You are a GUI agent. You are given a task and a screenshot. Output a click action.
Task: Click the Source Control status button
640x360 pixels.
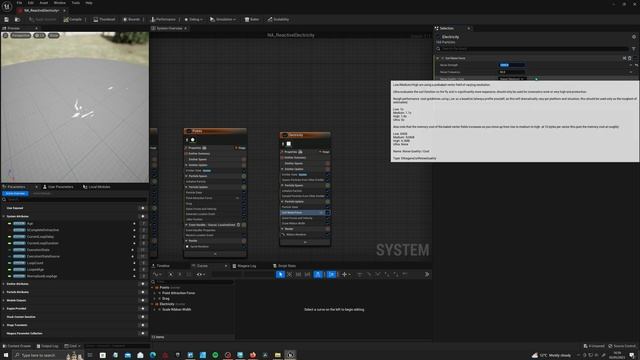[623, 346]
